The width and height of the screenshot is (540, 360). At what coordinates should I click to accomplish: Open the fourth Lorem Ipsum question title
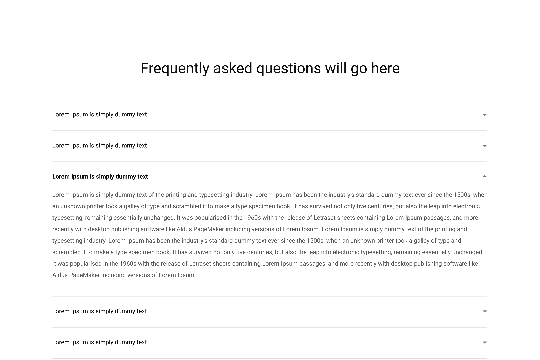point(100,311)
